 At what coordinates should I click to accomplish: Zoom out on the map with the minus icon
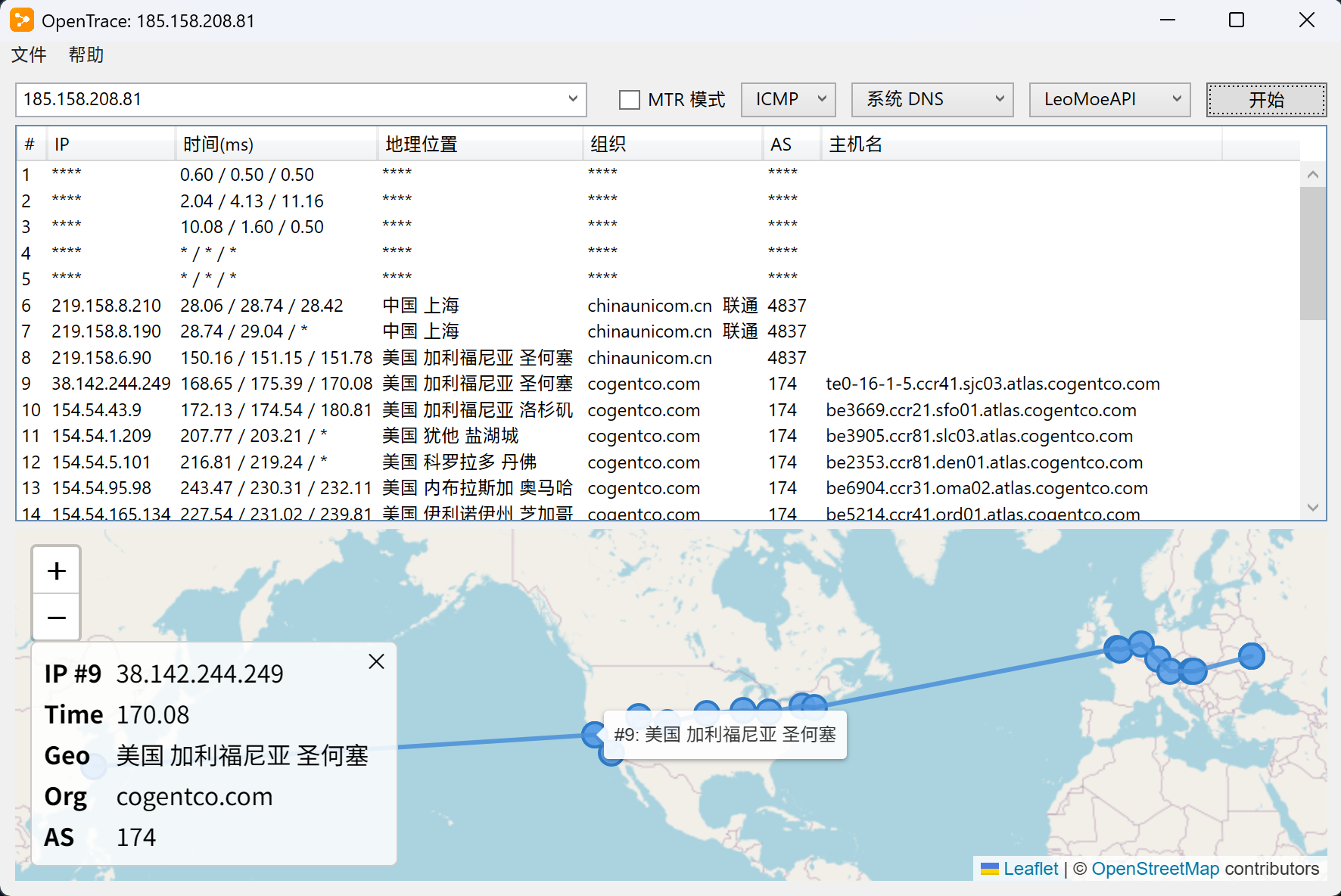click(x=55, y=617)
